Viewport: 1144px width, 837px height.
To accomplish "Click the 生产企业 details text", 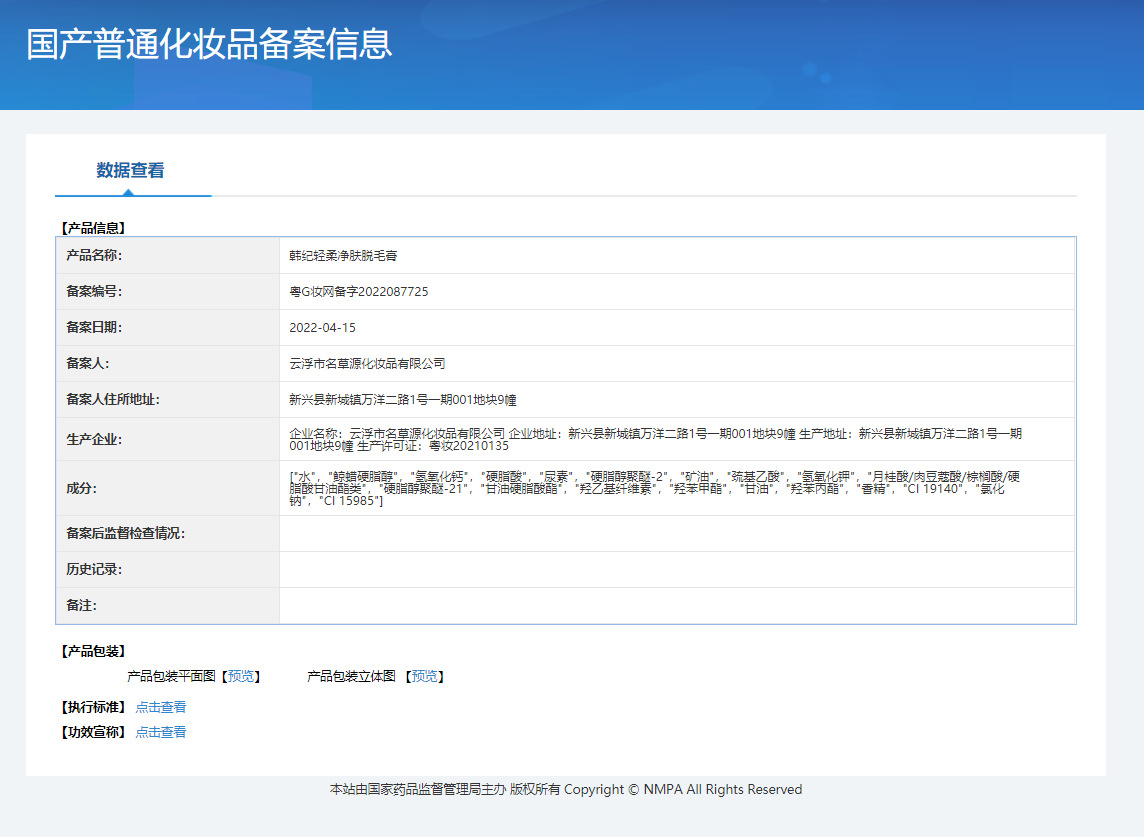I will (655, 440).
